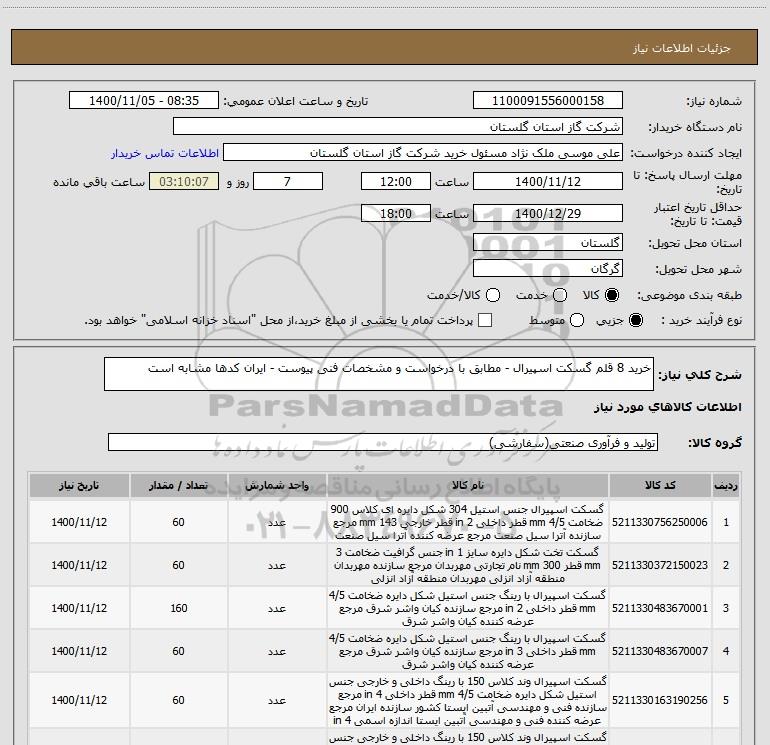Select item code 5211330483670001

tap(660, 608)
